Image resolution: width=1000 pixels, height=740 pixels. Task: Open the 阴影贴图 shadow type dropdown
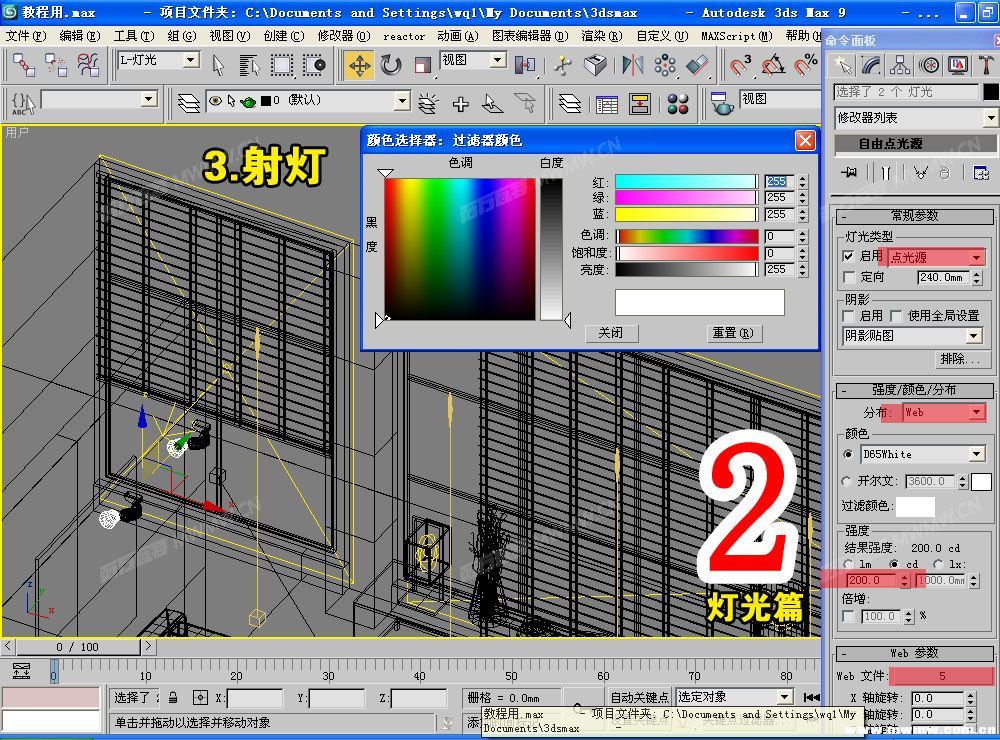coord(974,336)
